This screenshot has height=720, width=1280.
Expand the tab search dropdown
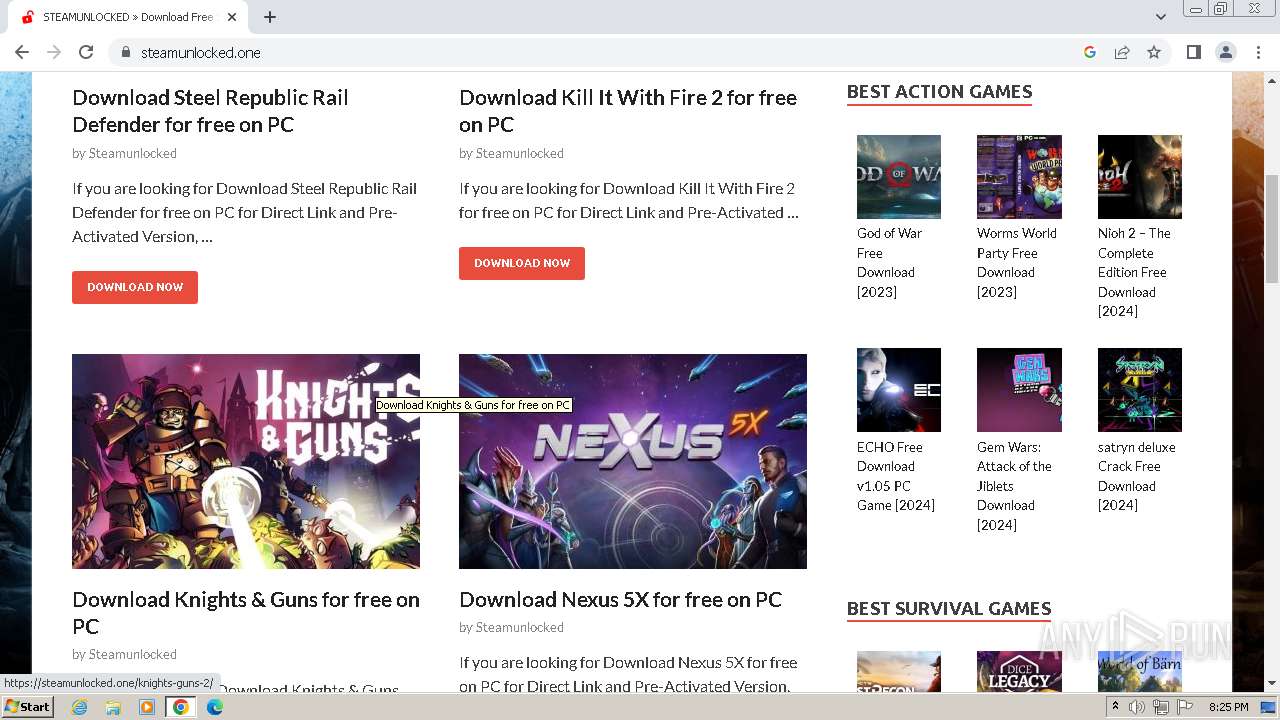[1160, 17]
